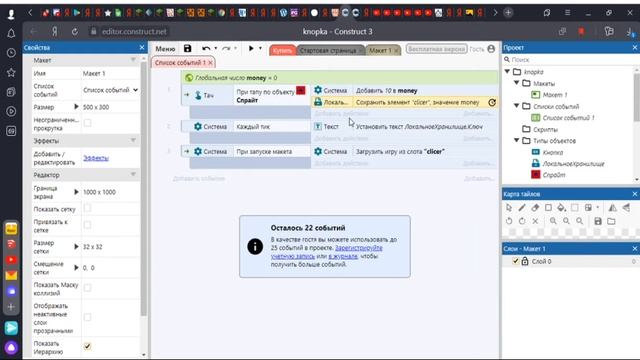Toggle Неограниченная прокрутка checkbox
640x360 pixels.
[87, 123]
